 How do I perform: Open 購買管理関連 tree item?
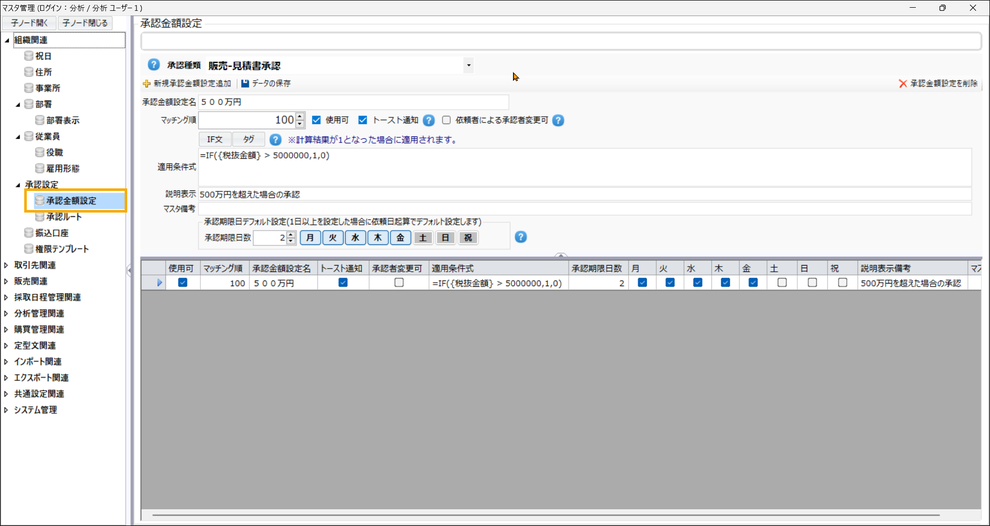coord(39,330)
